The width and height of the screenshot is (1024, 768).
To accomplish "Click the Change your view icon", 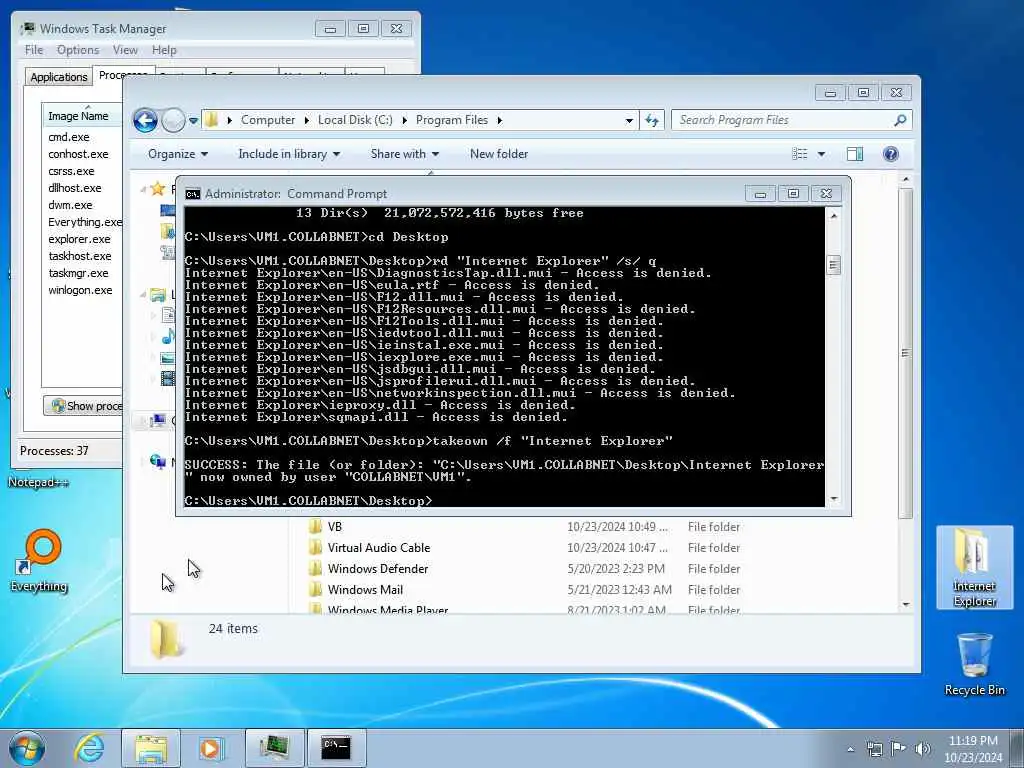I will (x=799, y=154).
